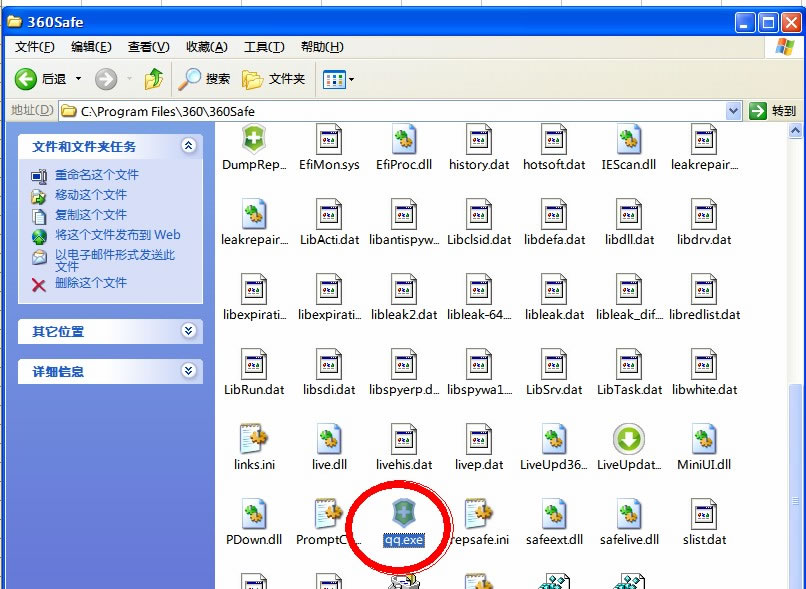Collapse the 文件和文件夹任务 panel
This screenshot has width=806, height=589.
[189, 146]
